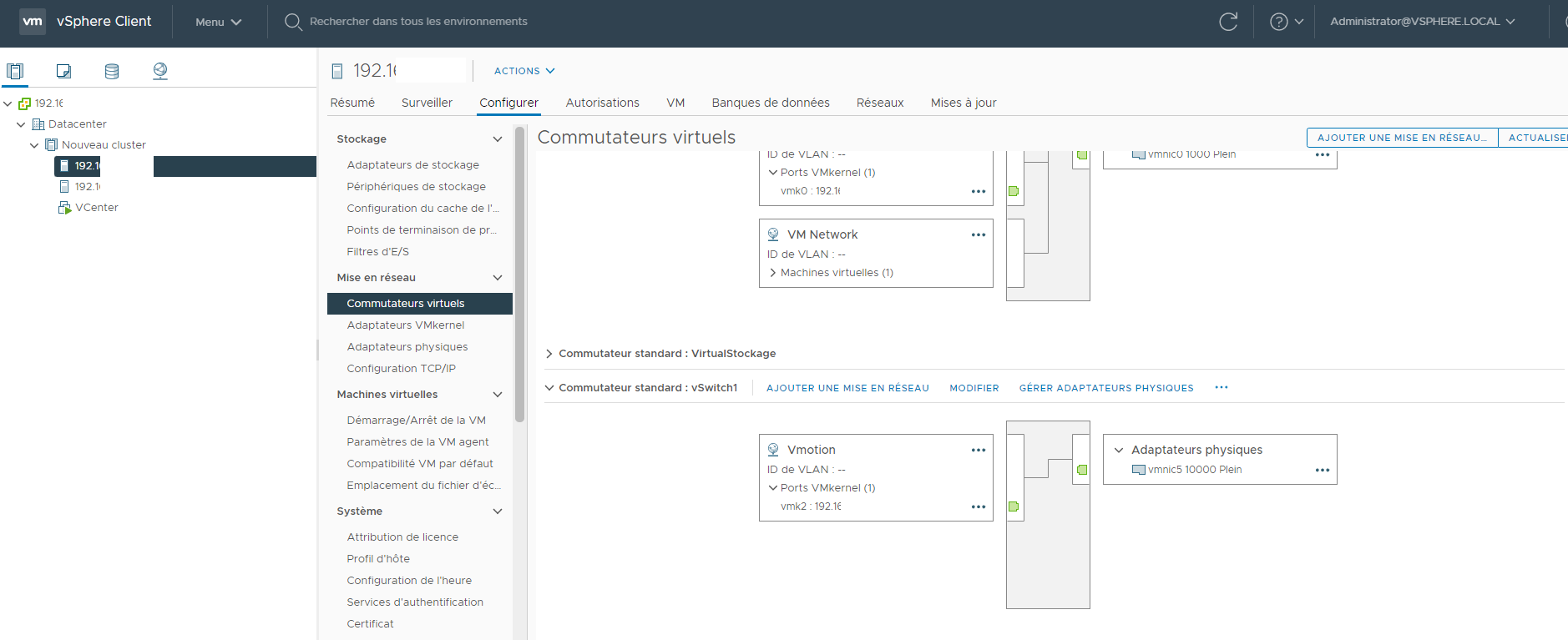Collapse the Nouveau cluster tree node
The height and width of the screenshot is (640, 1568).
[34, 145]
